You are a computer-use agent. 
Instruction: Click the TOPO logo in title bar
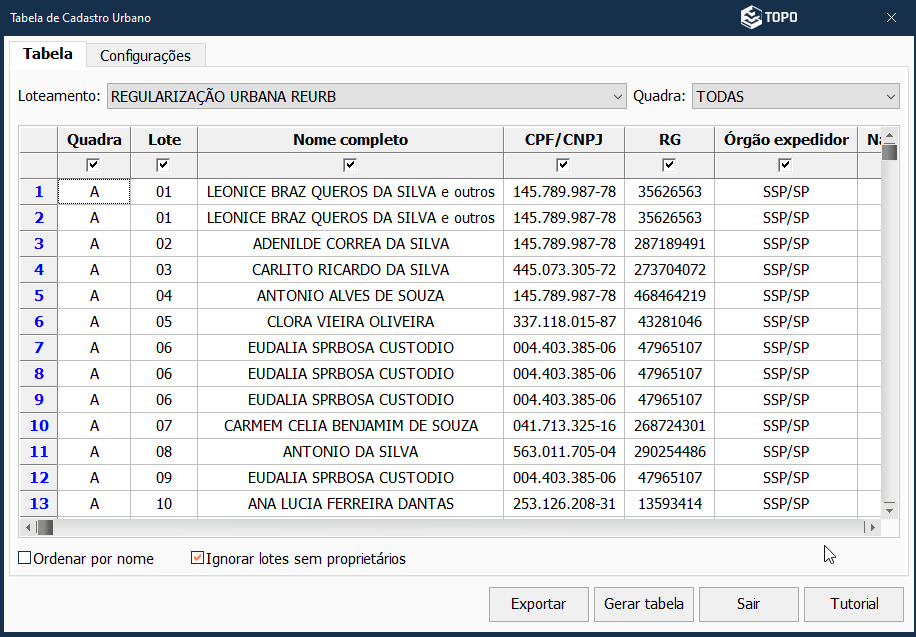[768, 18]
